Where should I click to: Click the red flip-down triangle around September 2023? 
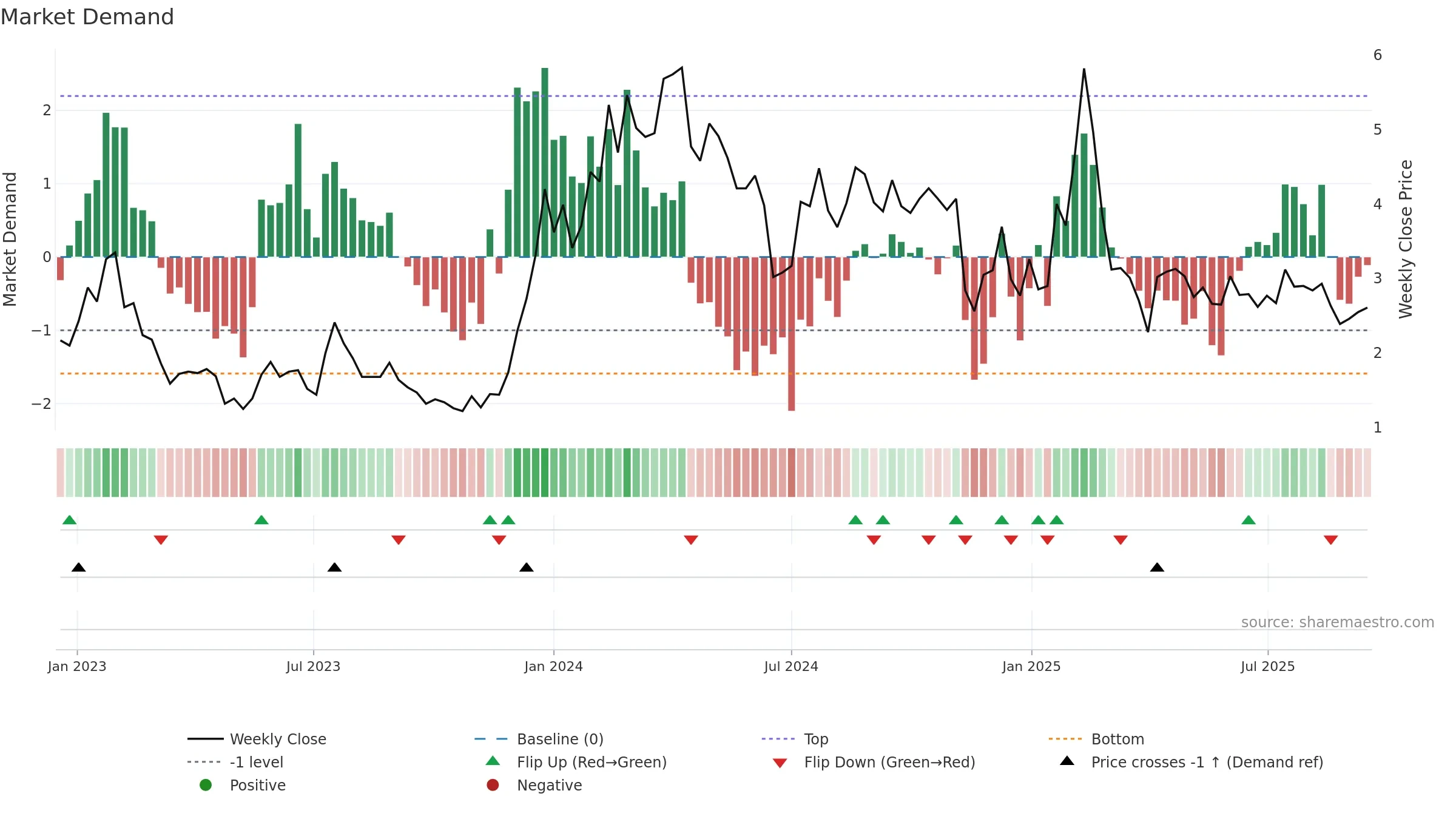pos(399,540)
